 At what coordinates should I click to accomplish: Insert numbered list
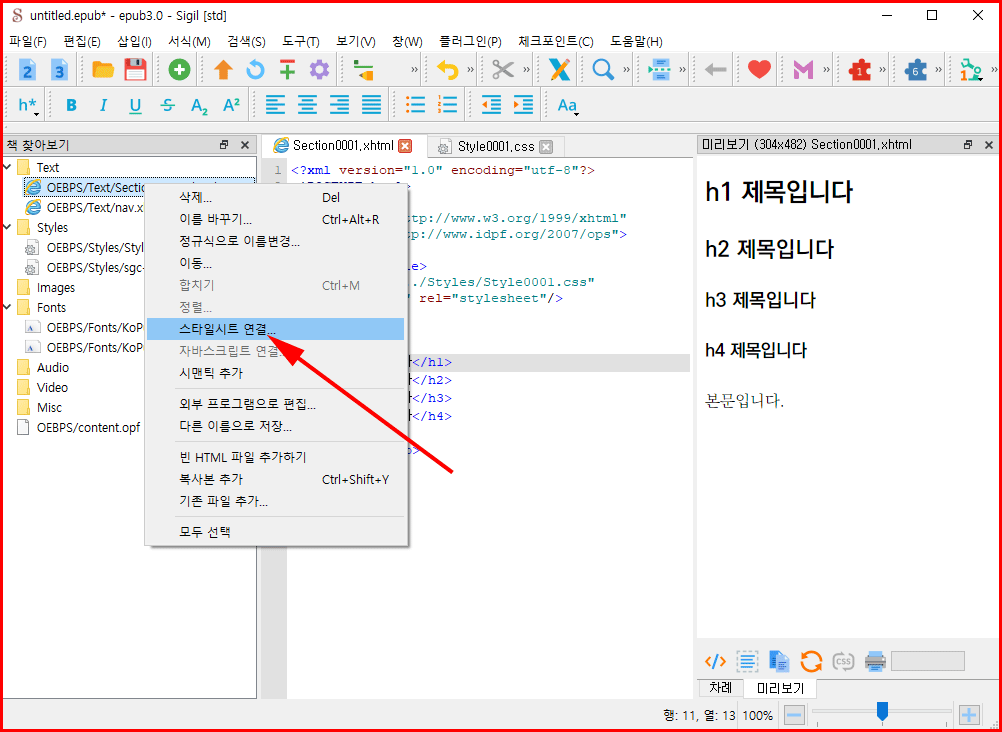click(447, 105)
